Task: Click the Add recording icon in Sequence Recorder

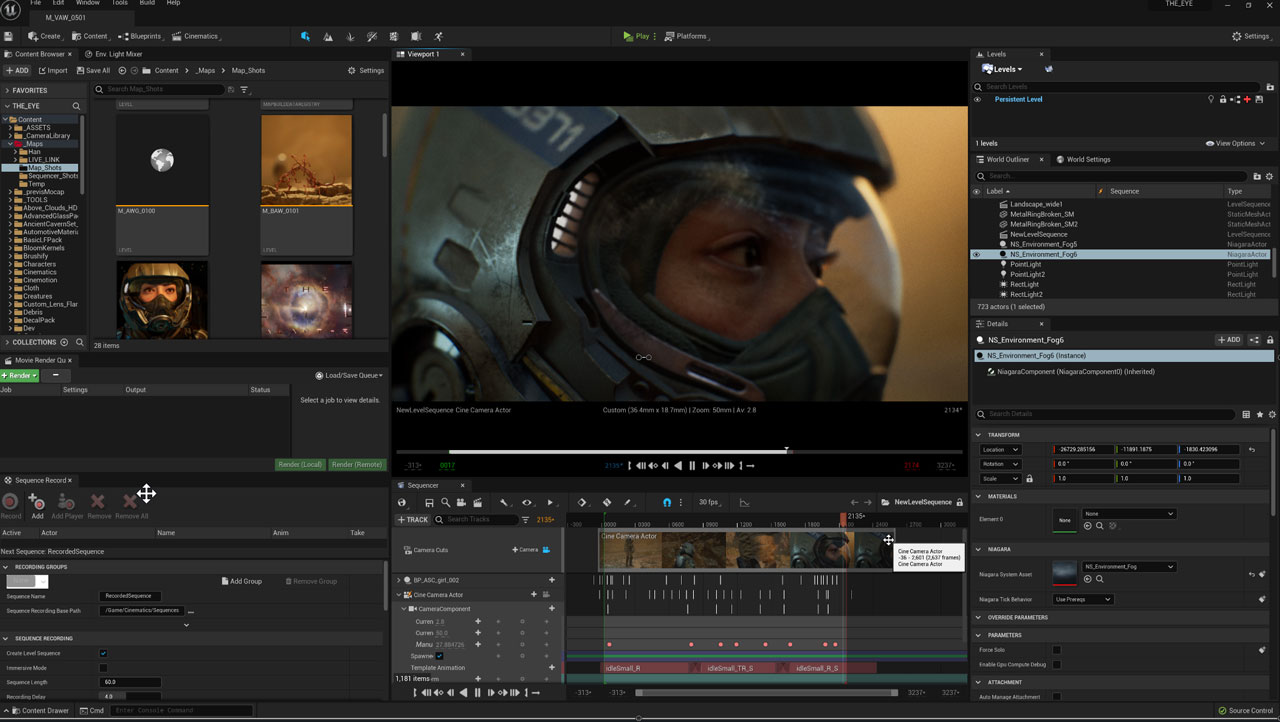Action: (37, 502)
